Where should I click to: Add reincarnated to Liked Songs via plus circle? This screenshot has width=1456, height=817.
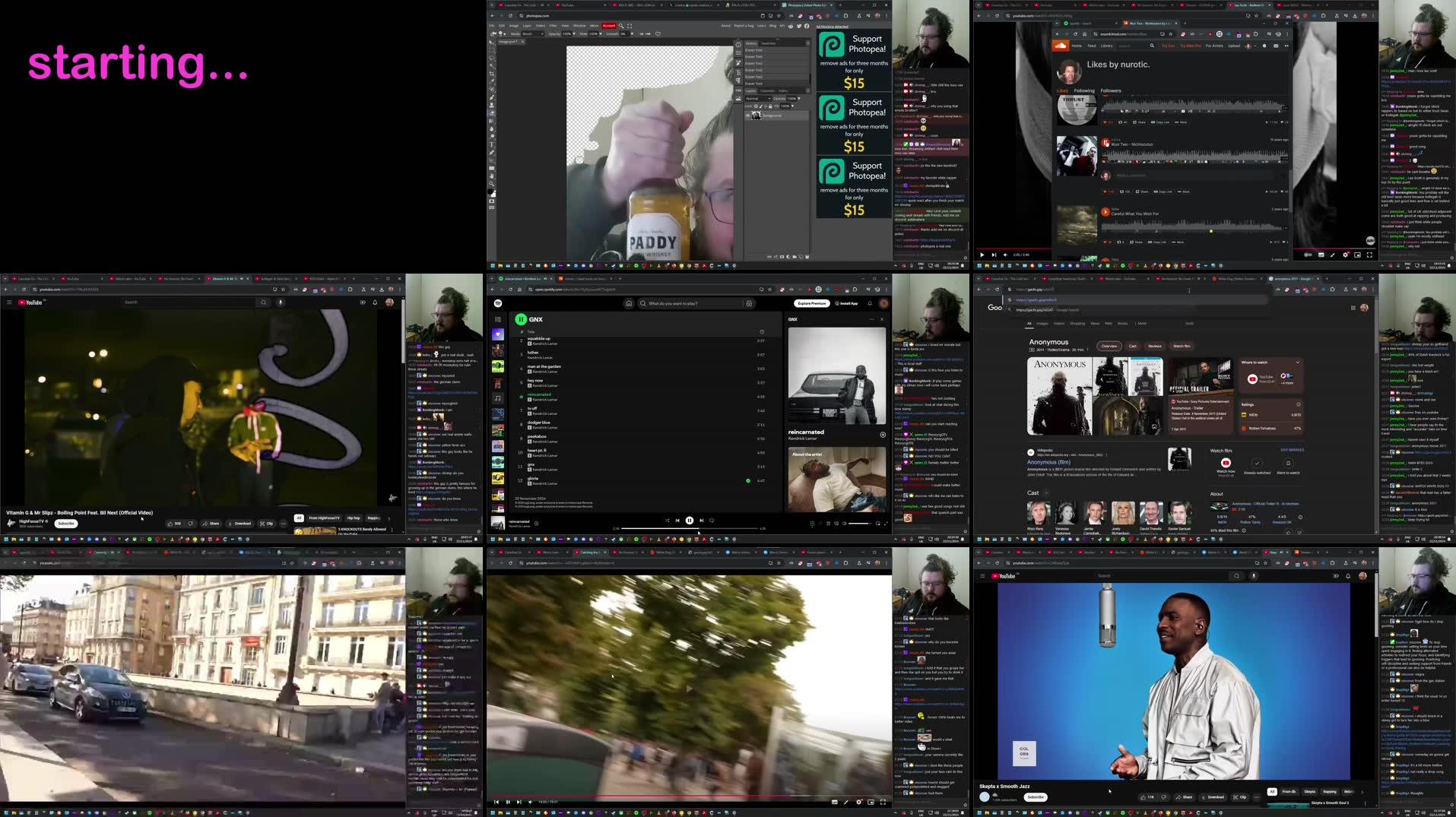882,435
